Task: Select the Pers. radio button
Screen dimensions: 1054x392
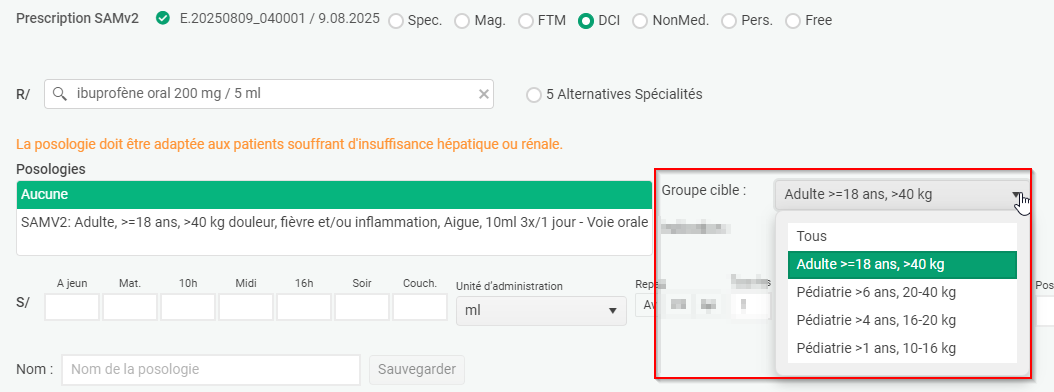Action: pos(729,22)
